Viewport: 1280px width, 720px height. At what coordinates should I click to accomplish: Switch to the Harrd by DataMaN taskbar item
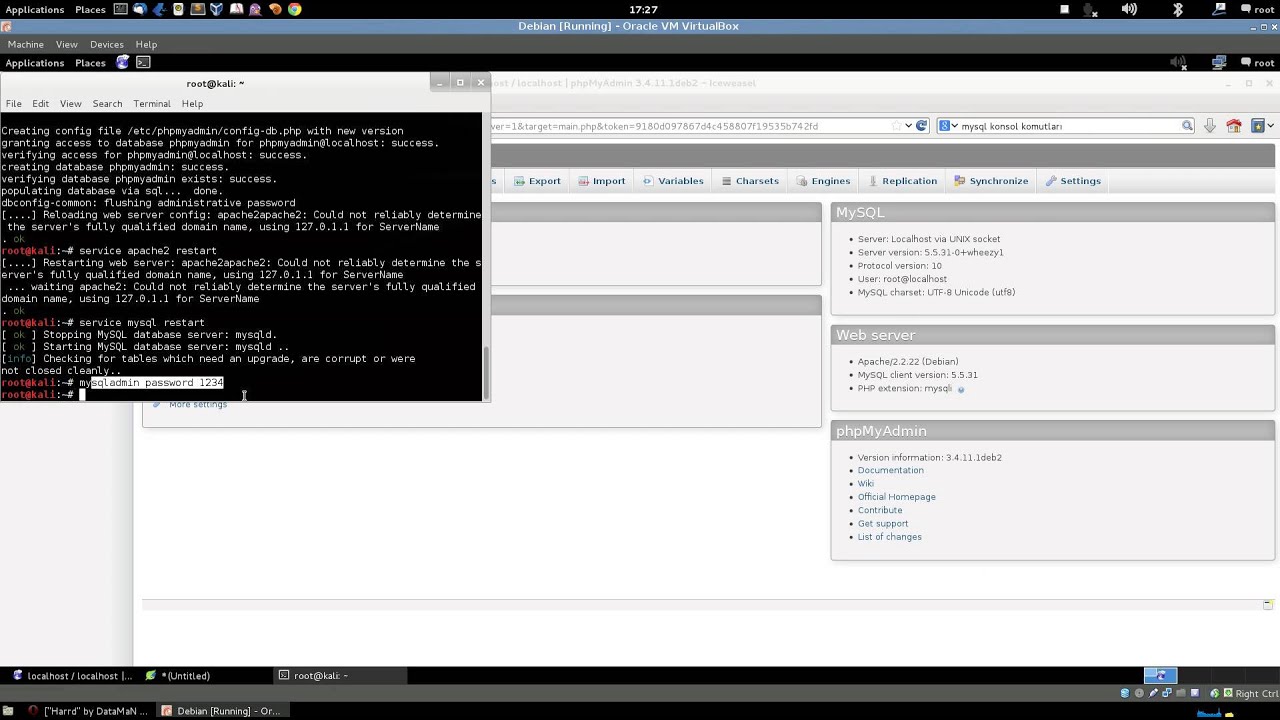point(88,711)
